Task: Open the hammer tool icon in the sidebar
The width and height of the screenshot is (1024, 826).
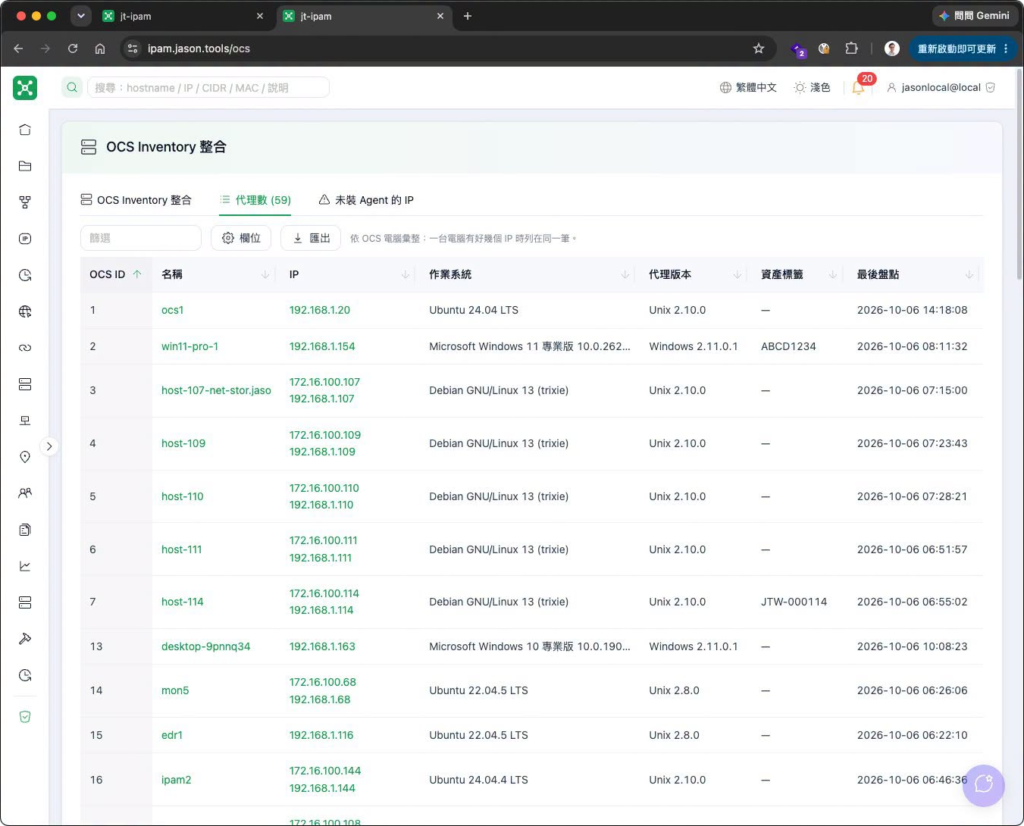Action: click(x=25, y=639)
